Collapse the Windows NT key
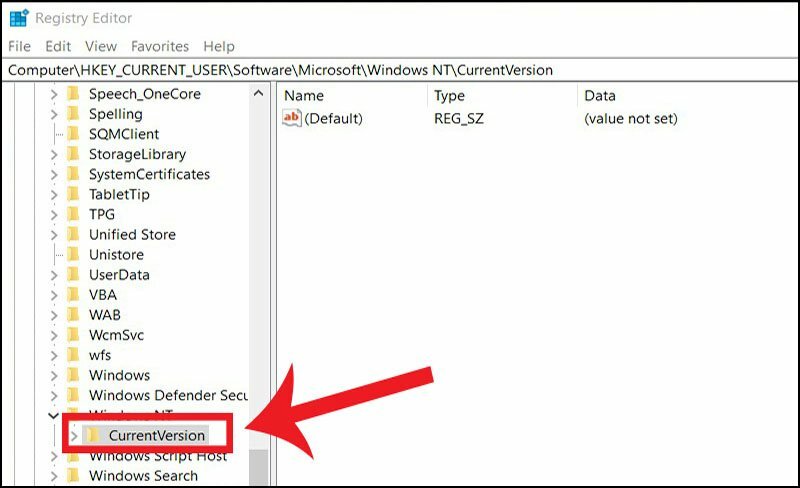The height and width of the screenshot is (488, 800). pyautogui.click(x=54, y=416)
